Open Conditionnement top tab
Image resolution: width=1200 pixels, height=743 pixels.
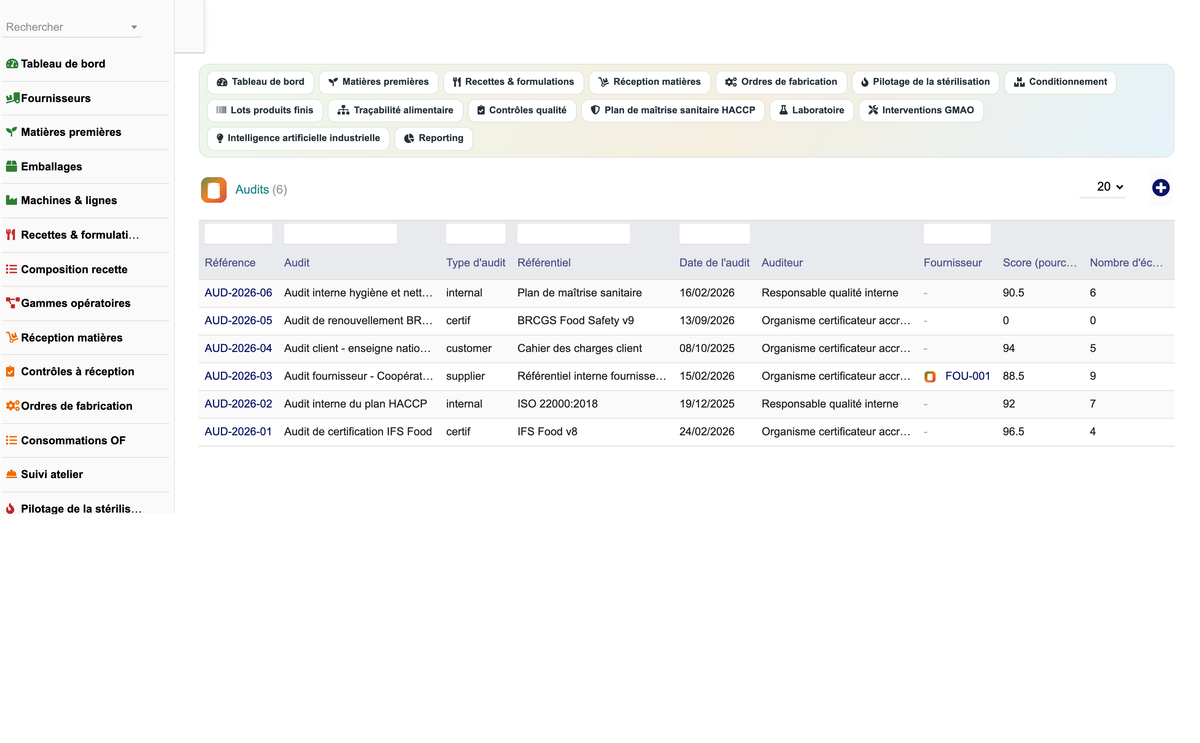point(1061,82)
